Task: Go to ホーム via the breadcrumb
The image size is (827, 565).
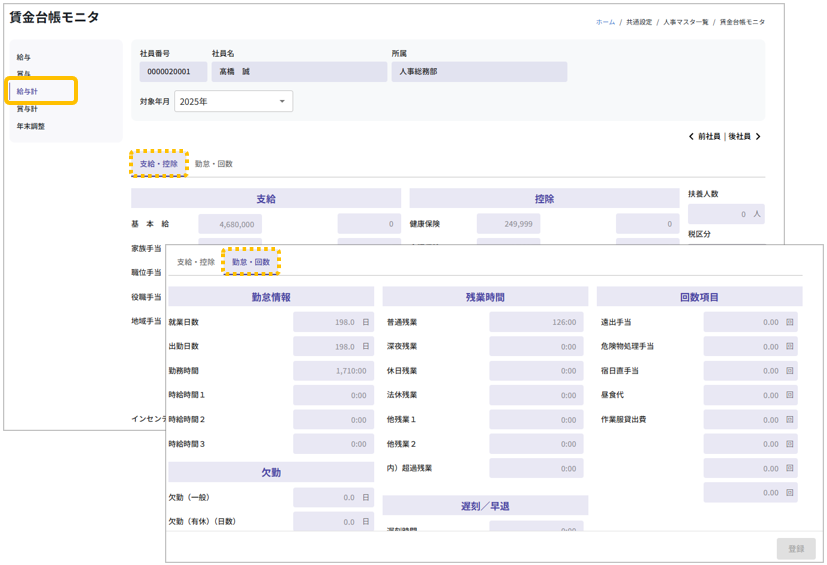Action: pos(605,22)
